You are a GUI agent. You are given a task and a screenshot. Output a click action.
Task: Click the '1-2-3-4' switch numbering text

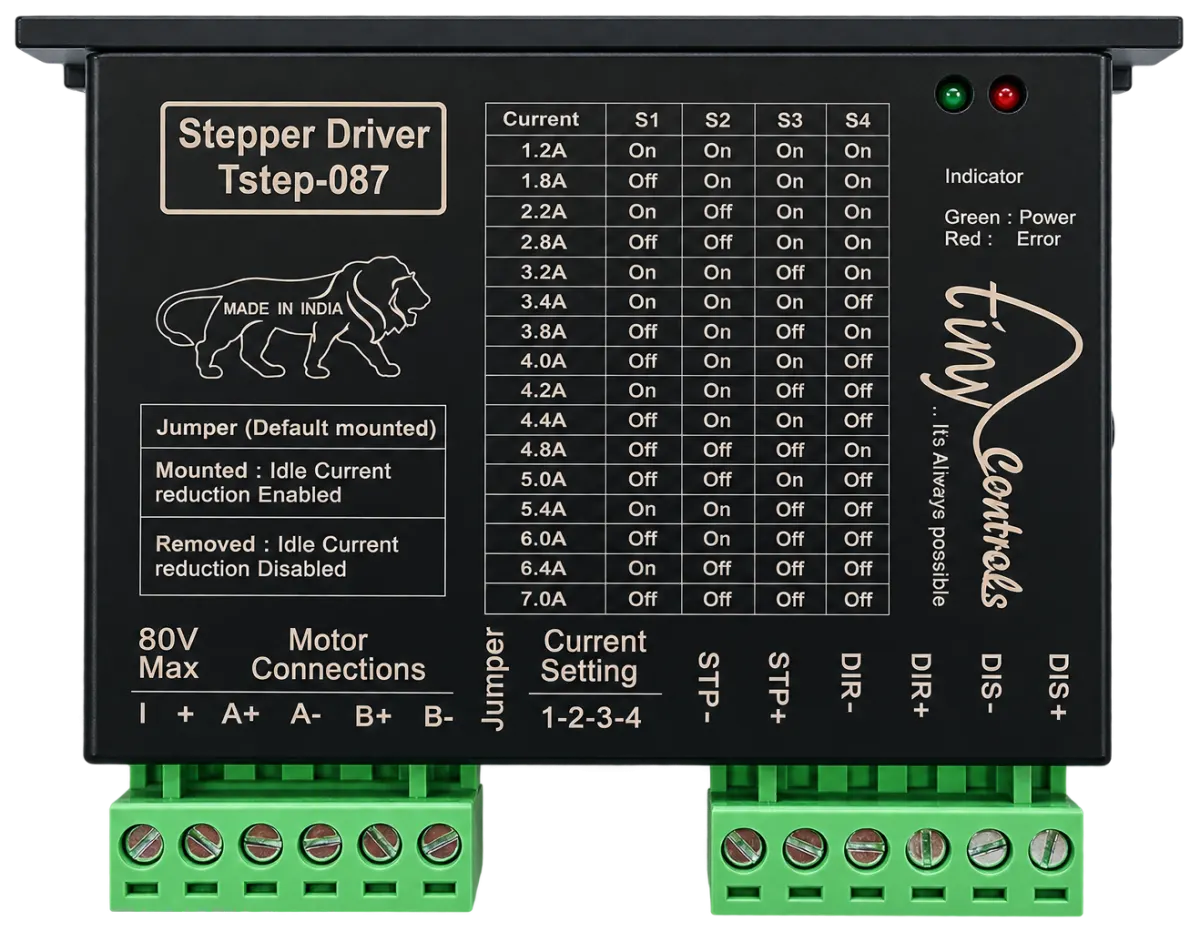[591, 718]
